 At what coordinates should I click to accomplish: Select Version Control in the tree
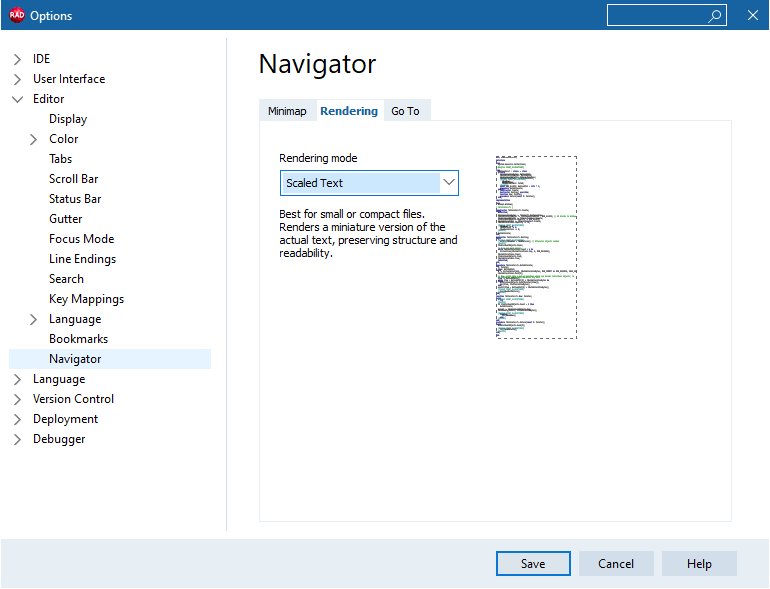click(74, 399)
